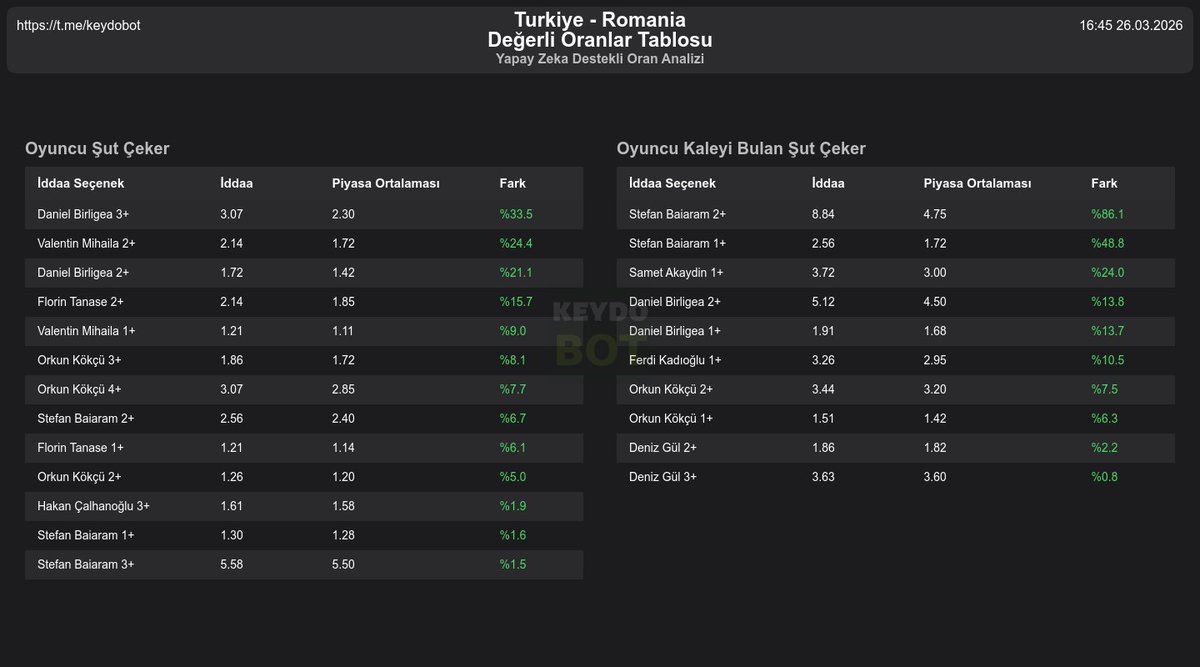Screen dimensions: 1200x667
Task: Open the t.me/keydobot link
Action: coord(78,25)
